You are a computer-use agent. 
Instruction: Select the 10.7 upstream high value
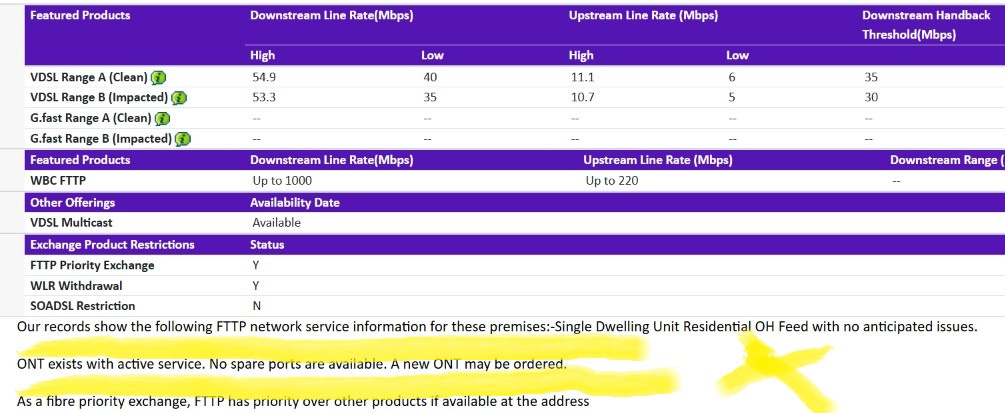point(582,97)
